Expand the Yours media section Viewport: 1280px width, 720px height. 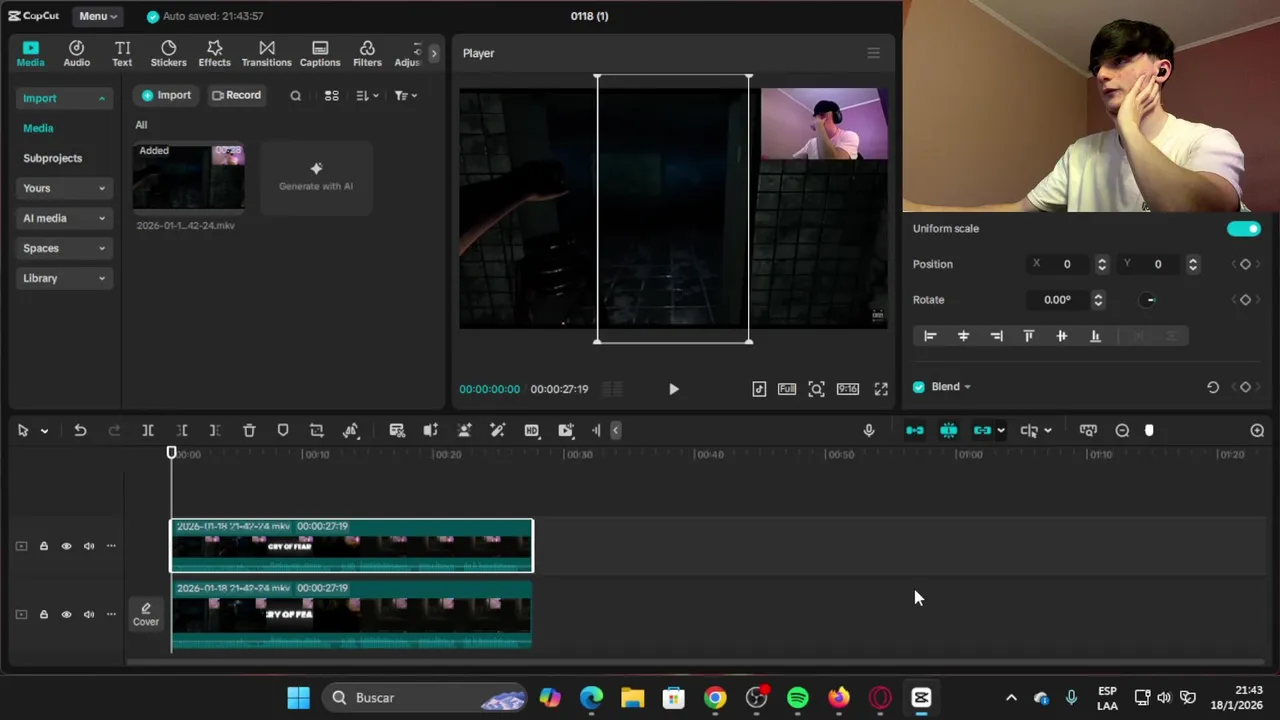point(64,188)
